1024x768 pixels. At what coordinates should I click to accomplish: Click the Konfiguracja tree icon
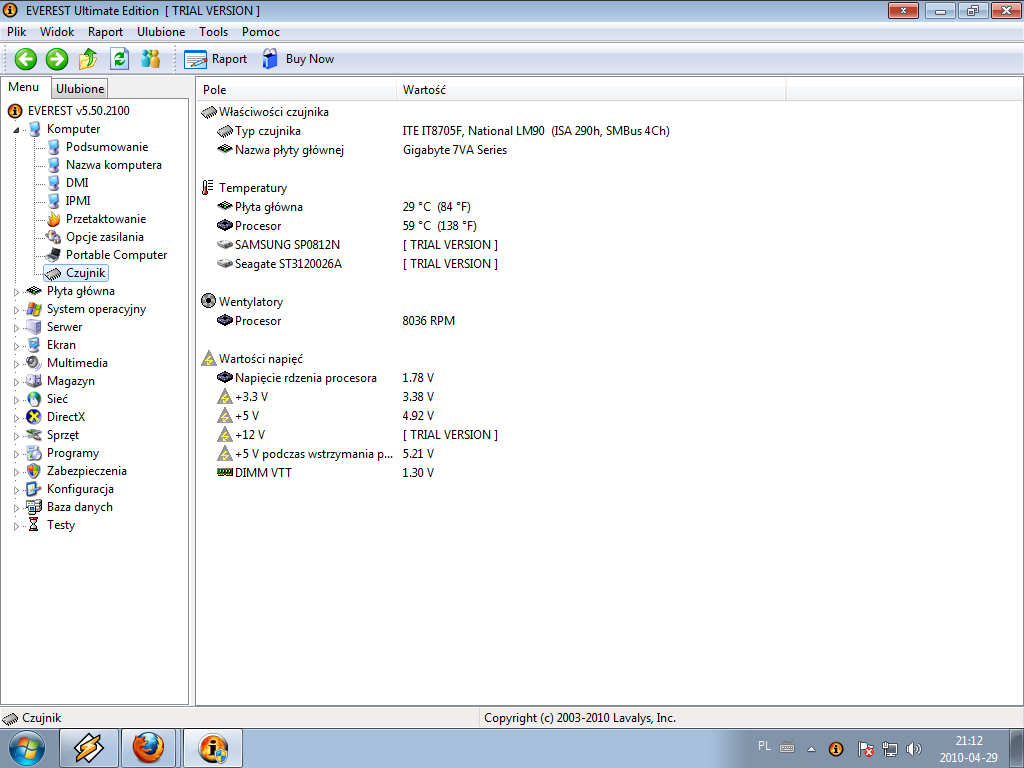click(34, 489)
